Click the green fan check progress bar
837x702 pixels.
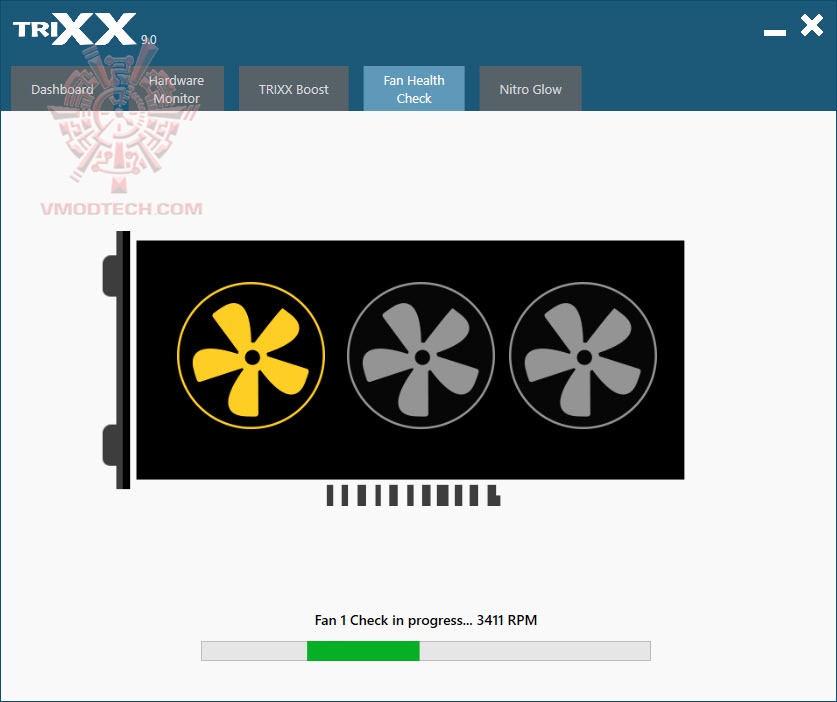425,651
